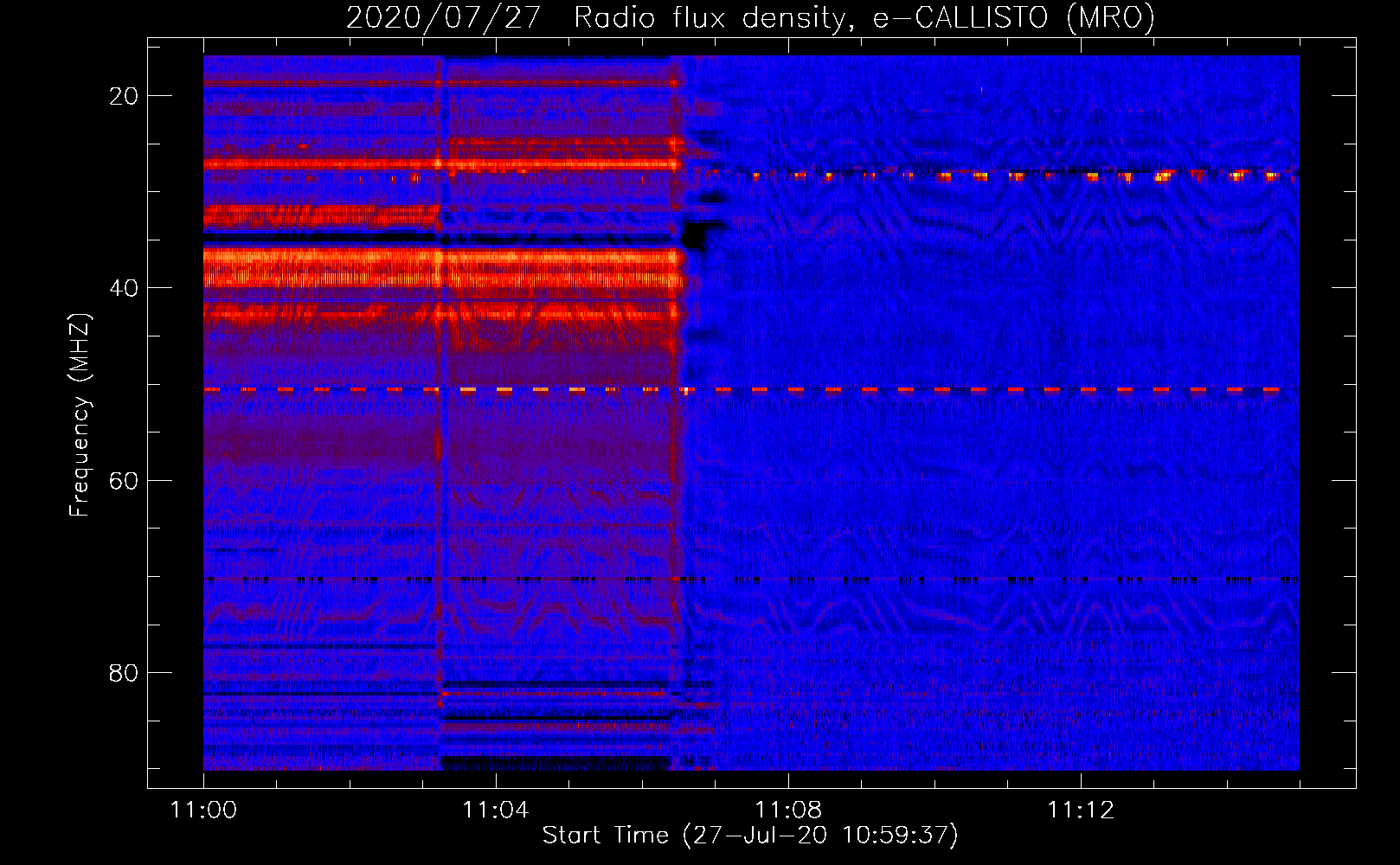This screenshot has height=865, width=1400.
Task: Click the plot title mentioning e-CALLISTO (MRO)
Action: (x=750, y=18)
